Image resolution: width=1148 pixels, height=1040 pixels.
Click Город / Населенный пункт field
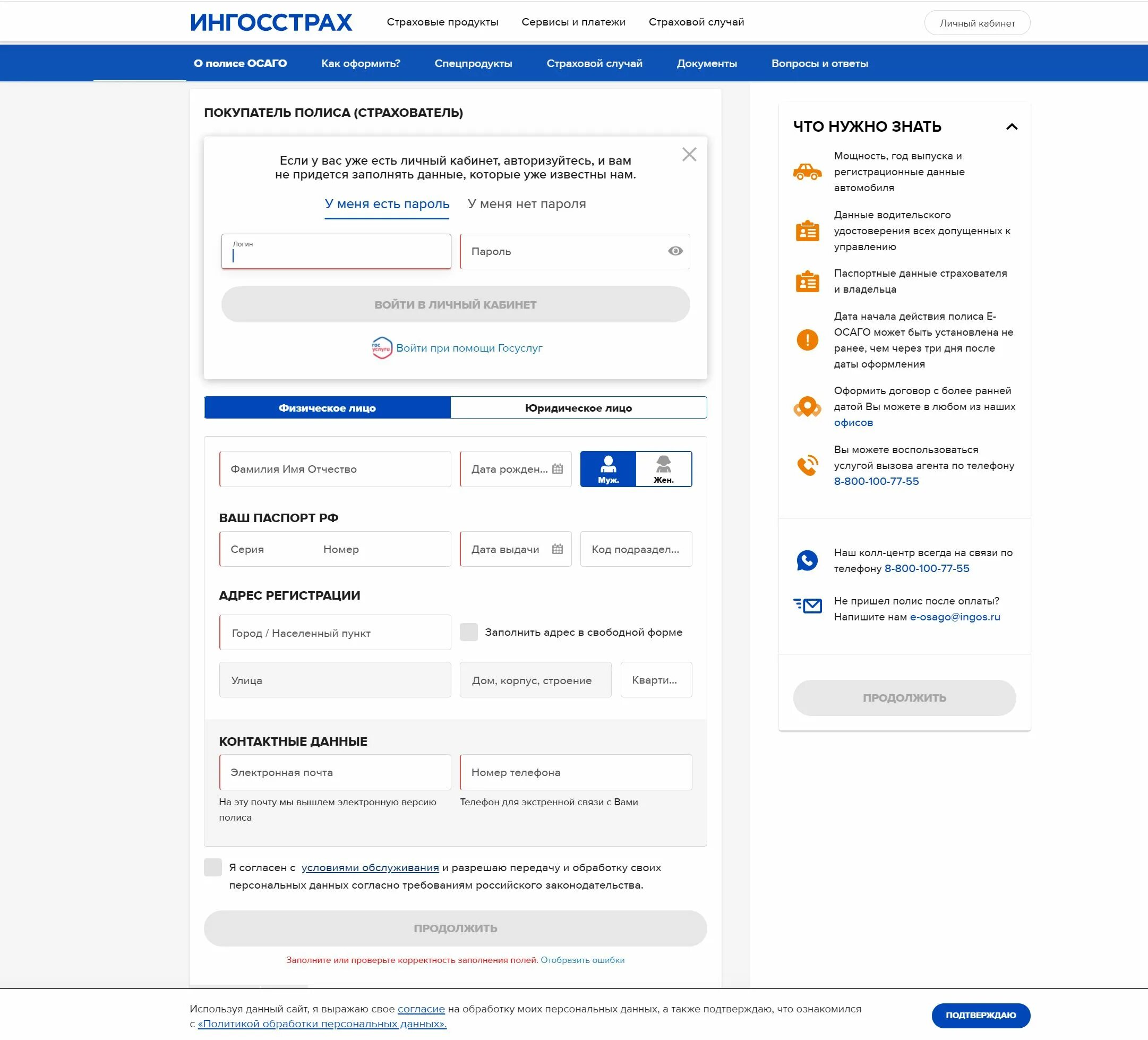pos(335,632)
